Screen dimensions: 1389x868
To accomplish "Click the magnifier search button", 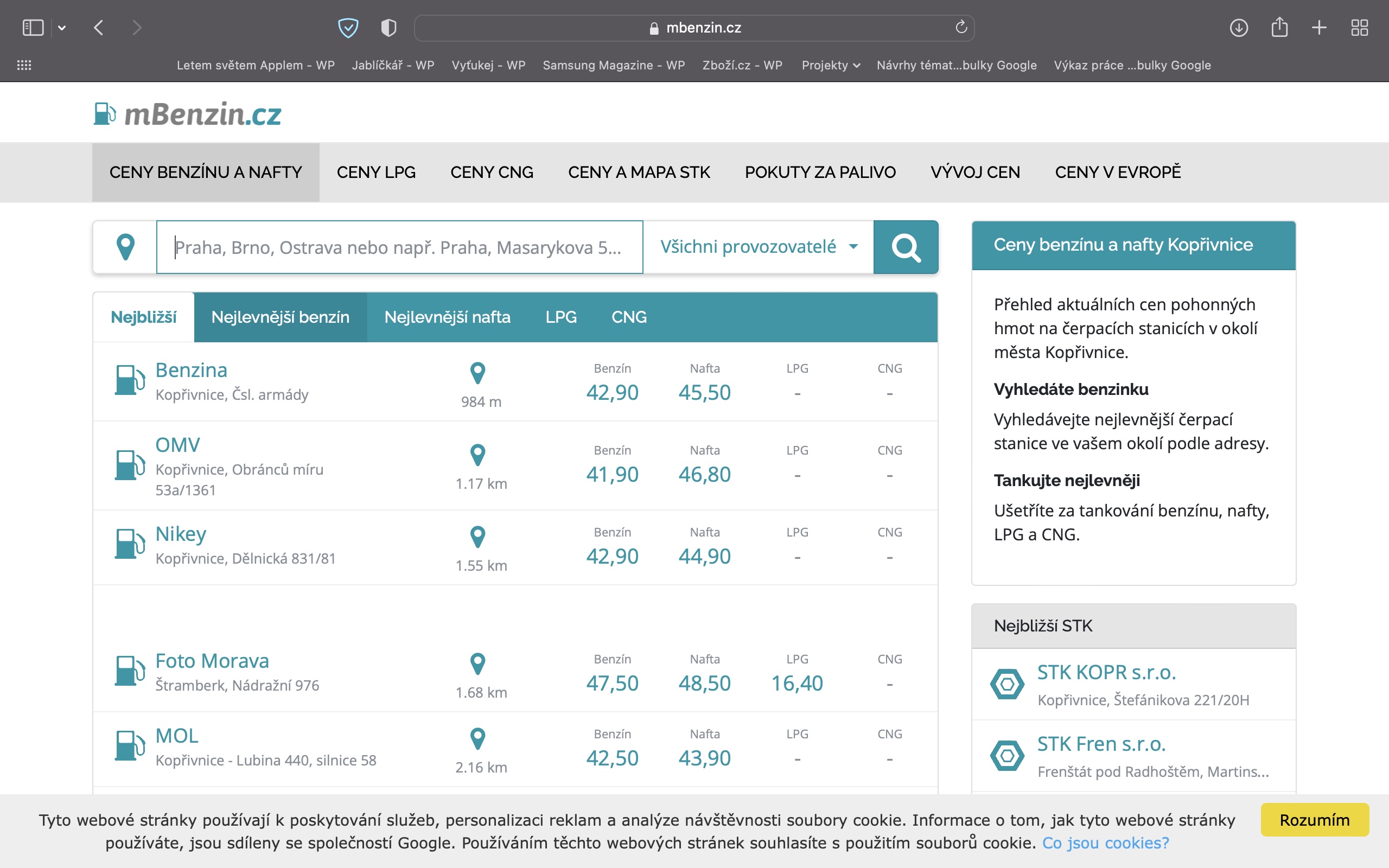I will (x=905, y=247).
